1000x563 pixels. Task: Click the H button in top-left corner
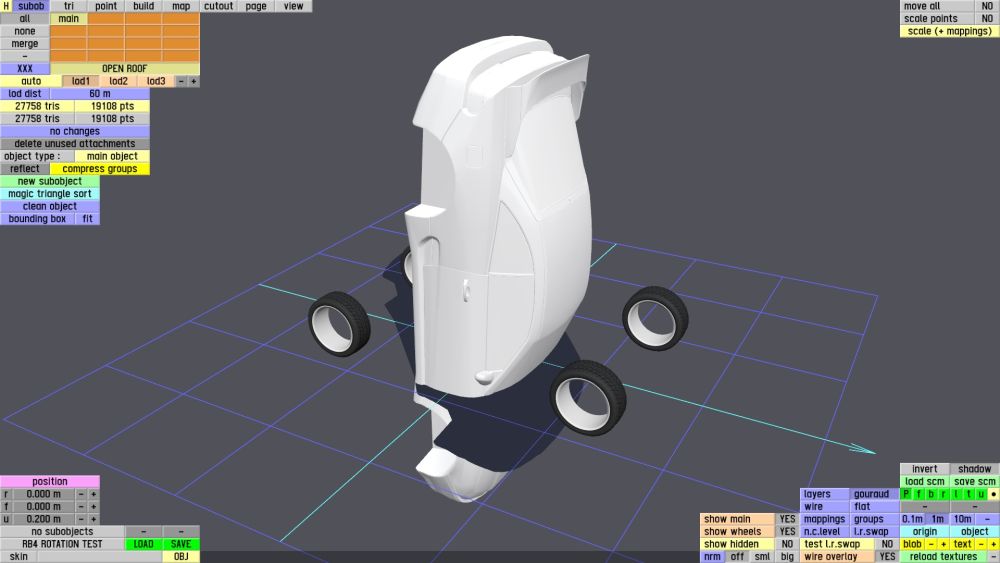click(x=6, y=6)
